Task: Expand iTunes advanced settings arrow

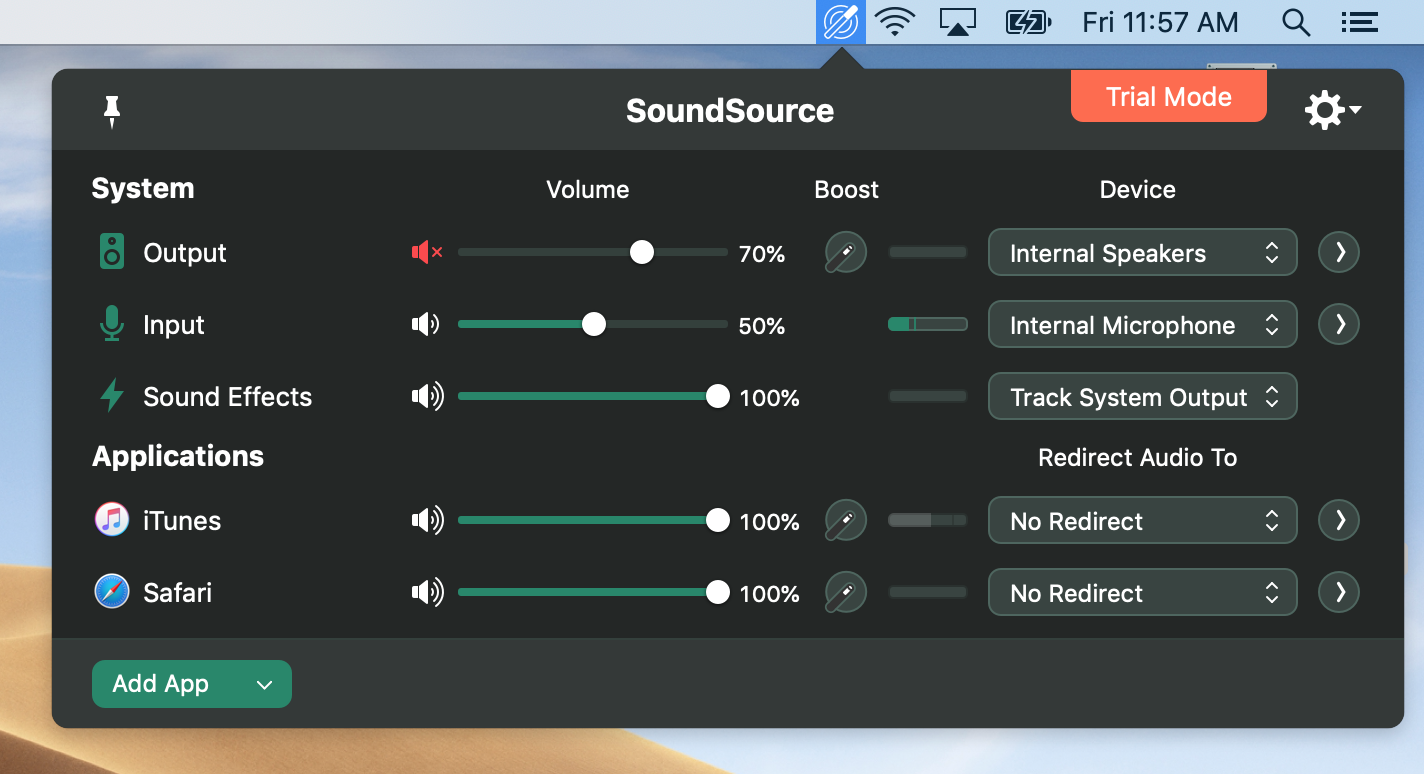Action: [x=1339, y=520]
